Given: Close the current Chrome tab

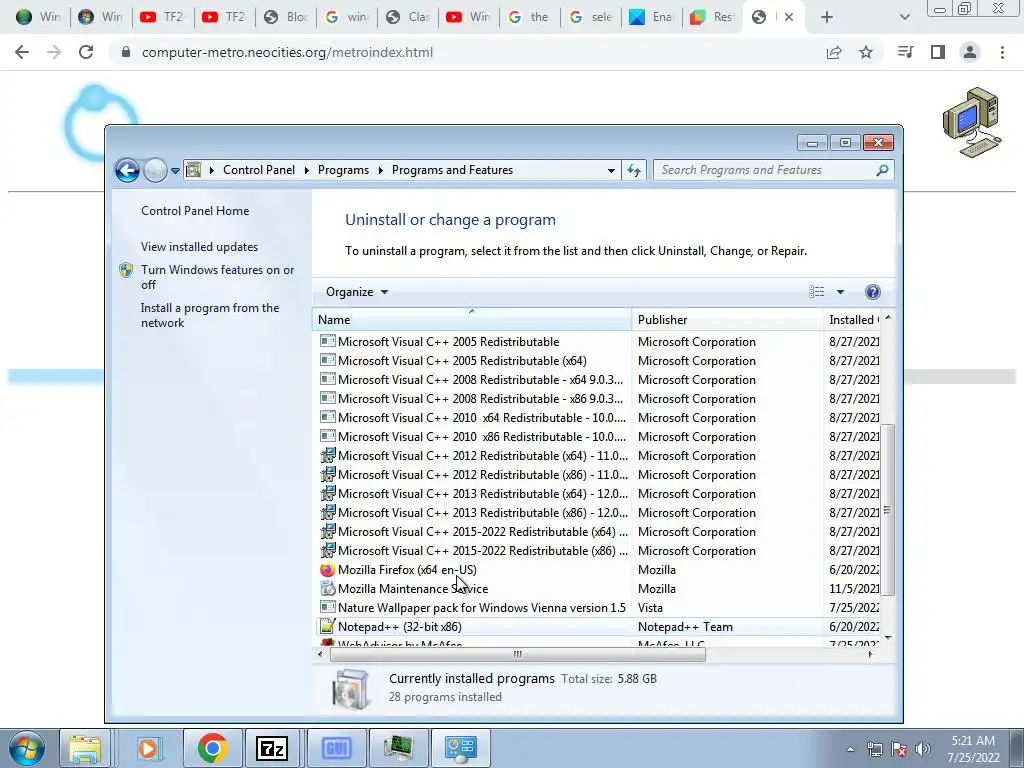Looking at the screenshot, I should point(789,17).
